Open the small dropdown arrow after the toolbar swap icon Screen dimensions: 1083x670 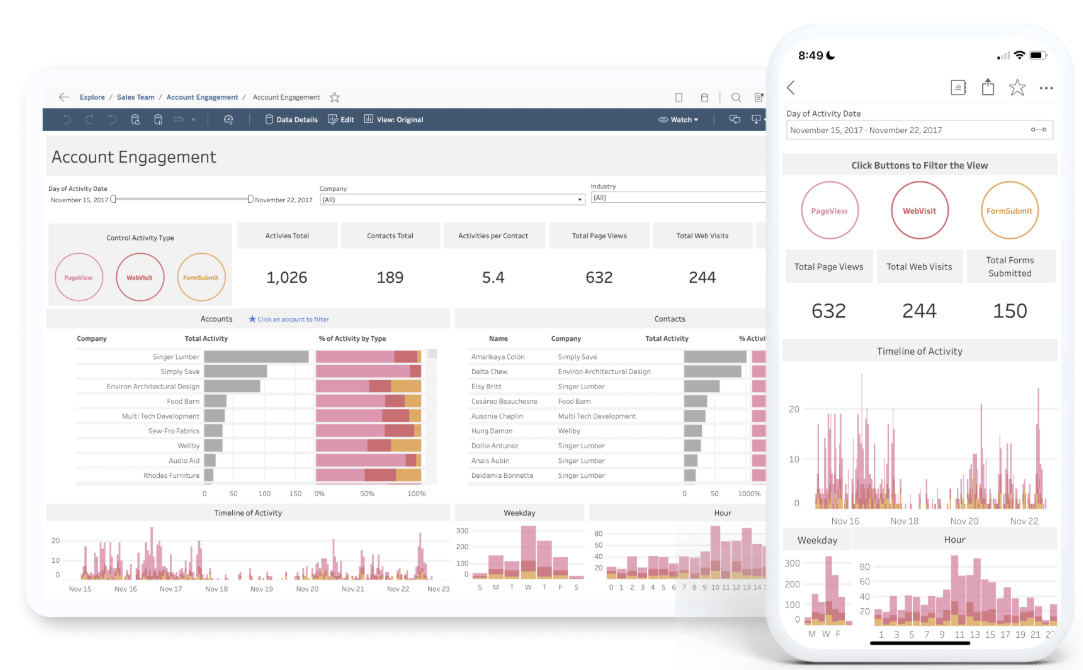[x=193, y=119]
